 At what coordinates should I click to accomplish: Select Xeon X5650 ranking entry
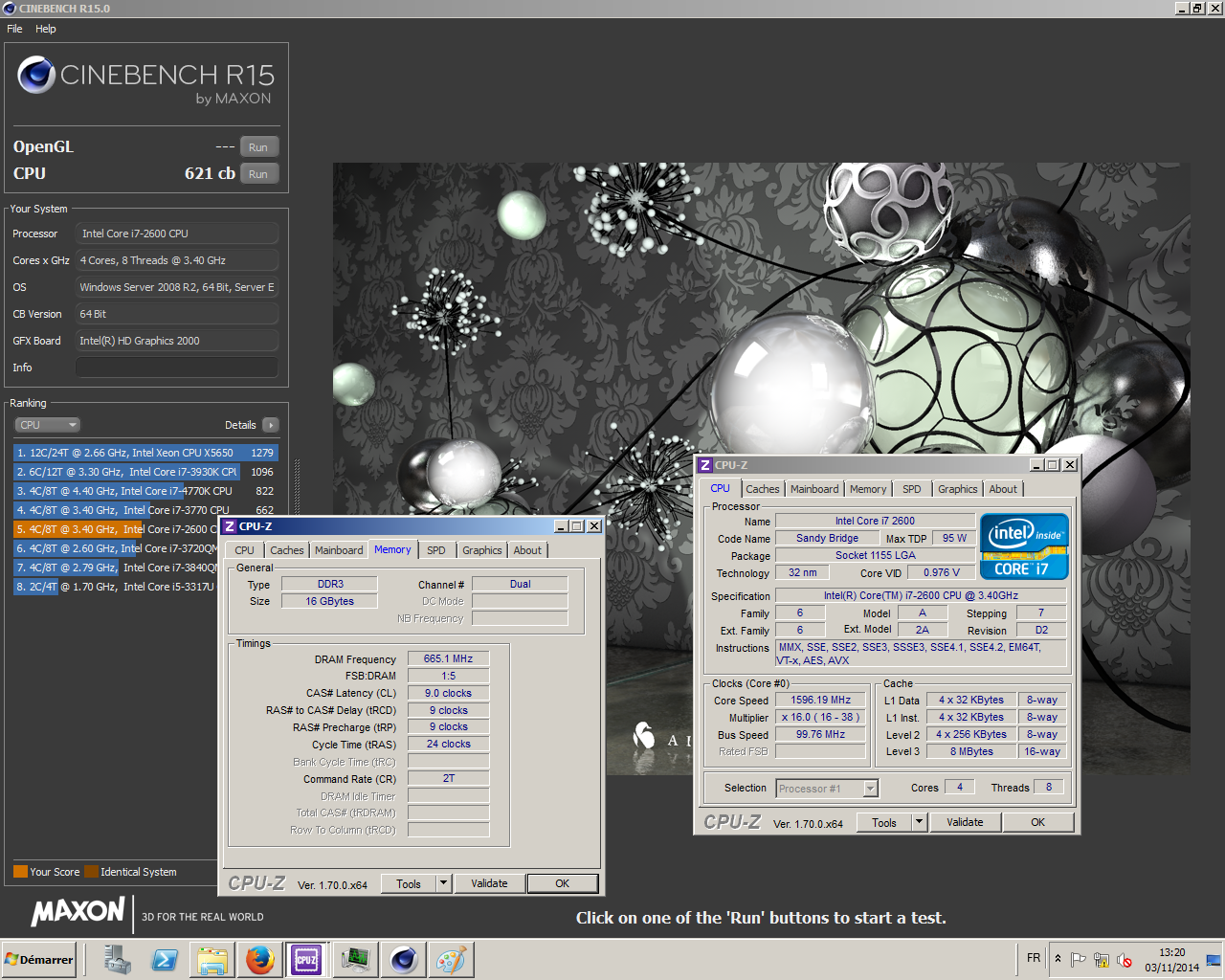[145, 453]
